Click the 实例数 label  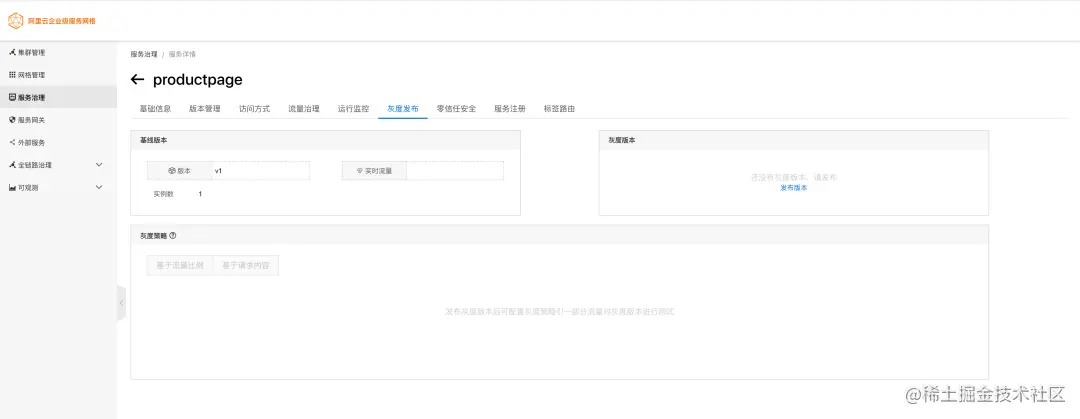coord(163,194)
